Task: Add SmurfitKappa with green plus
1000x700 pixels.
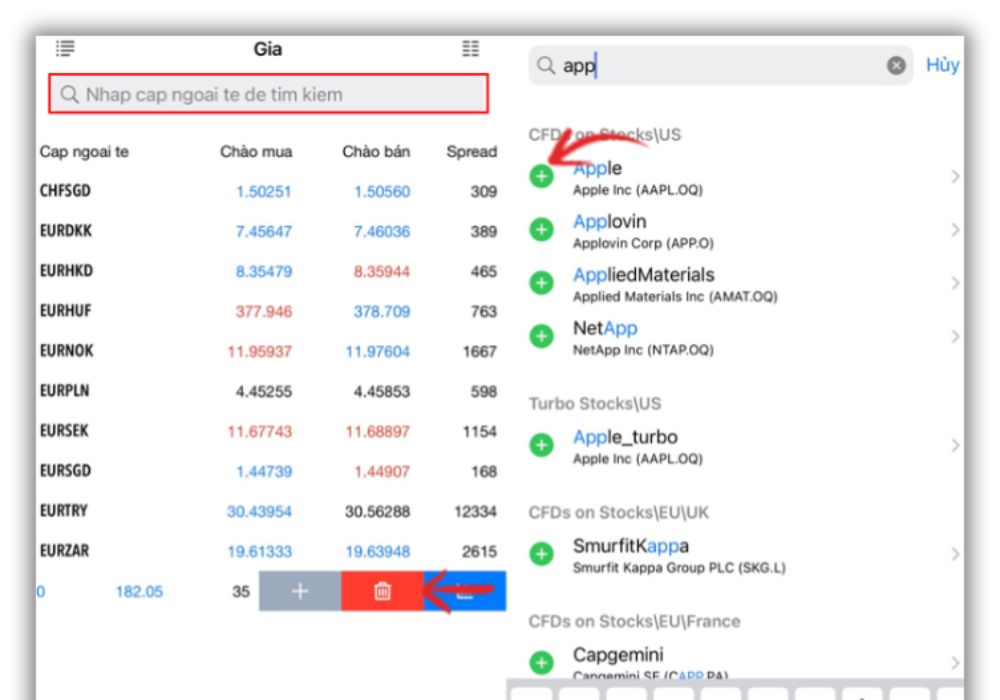Action: point(541,554)
